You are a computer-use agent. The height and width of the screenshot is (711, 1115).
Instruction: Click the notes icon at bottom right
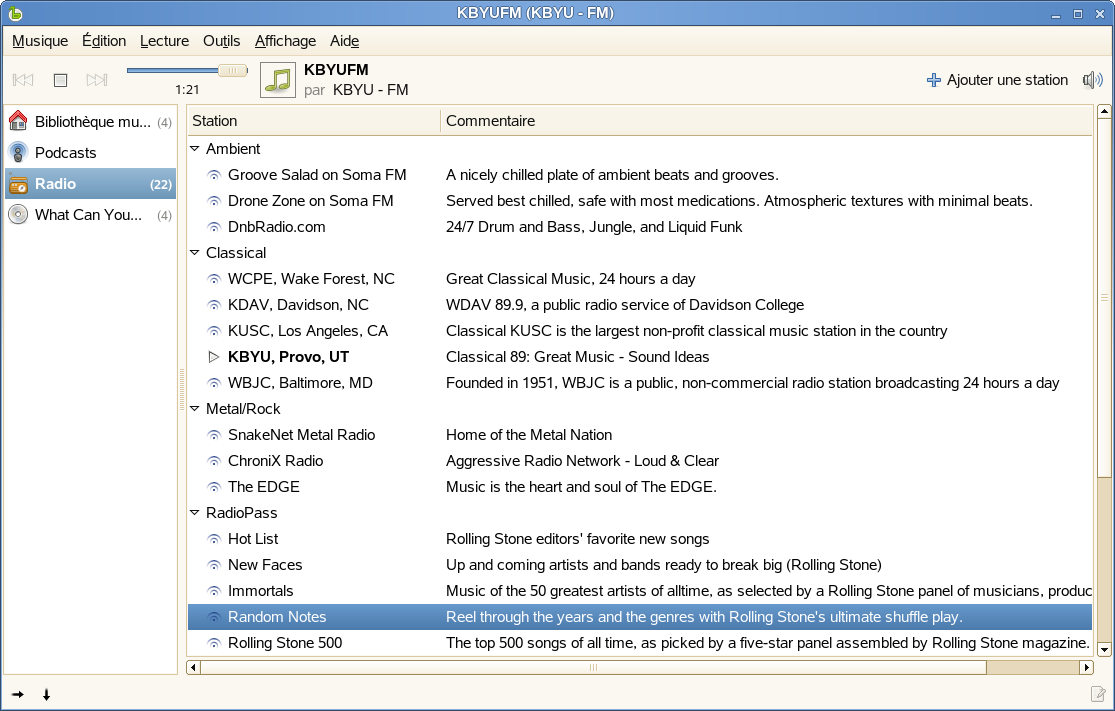[x=1099, y=694]
